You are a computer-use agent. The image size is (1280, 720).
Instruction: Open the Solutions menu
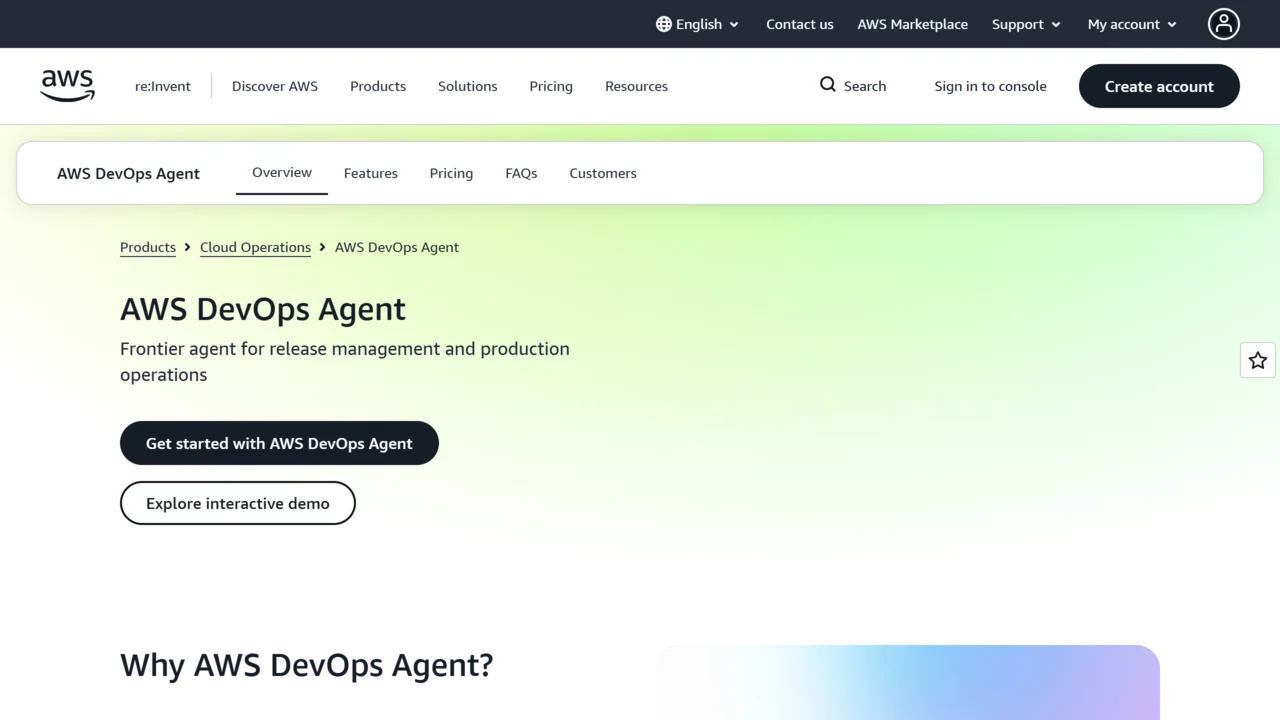(x=467, y=86)
